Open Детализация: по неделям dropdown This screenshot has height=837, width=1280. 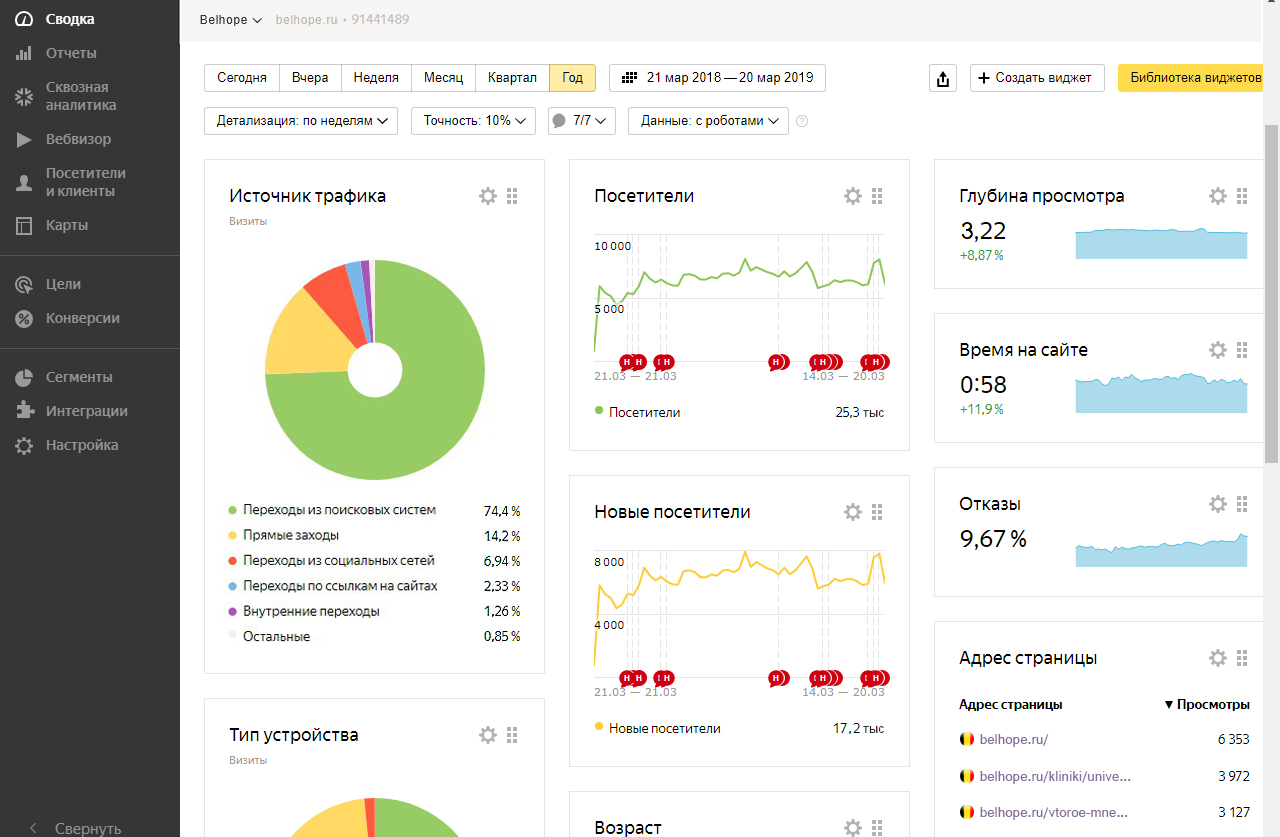(x=301, y=121)
